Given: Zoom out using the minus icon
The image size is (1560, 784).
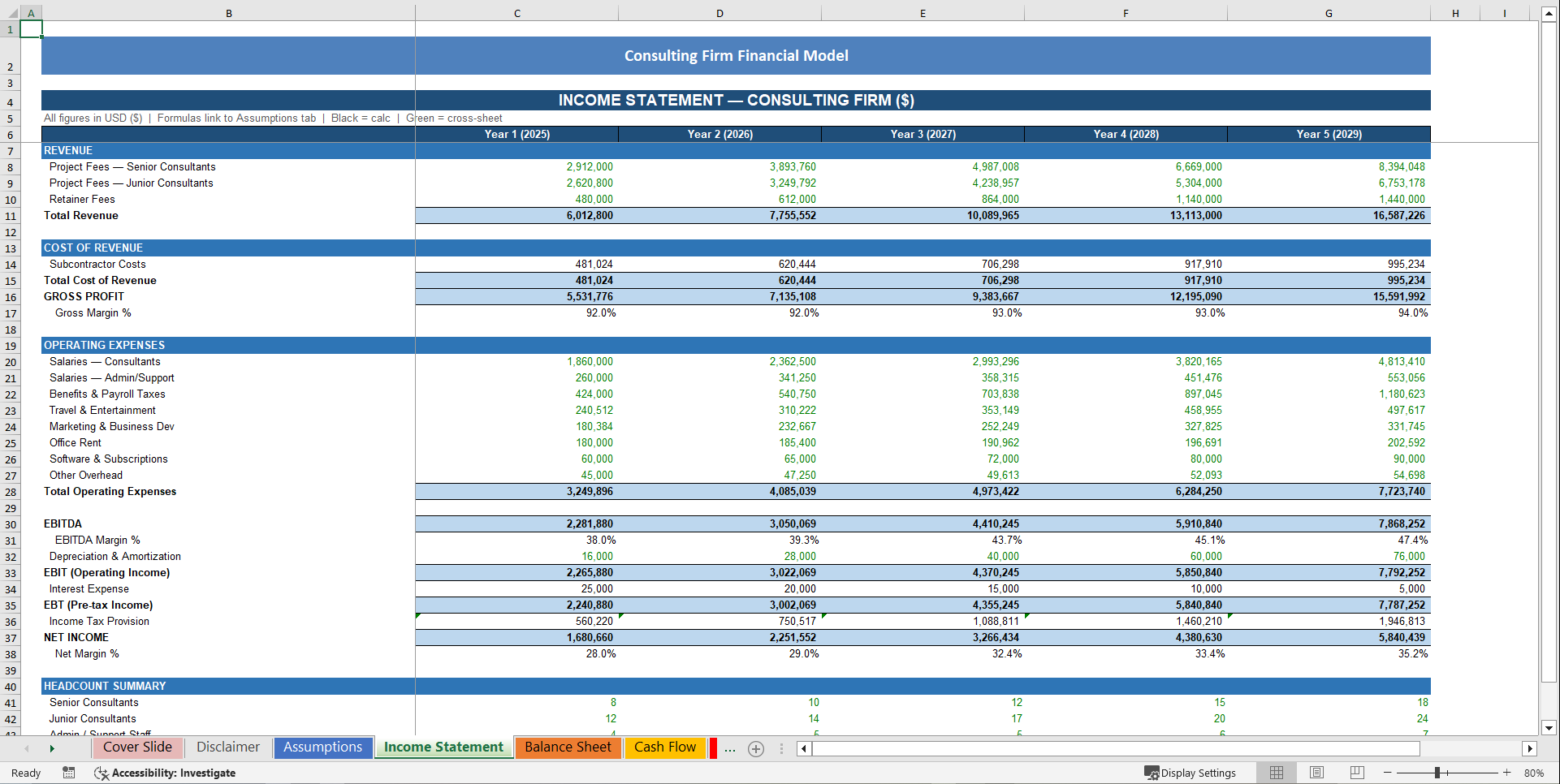Looking at the screenshot, I should (x=1386, y=773).
